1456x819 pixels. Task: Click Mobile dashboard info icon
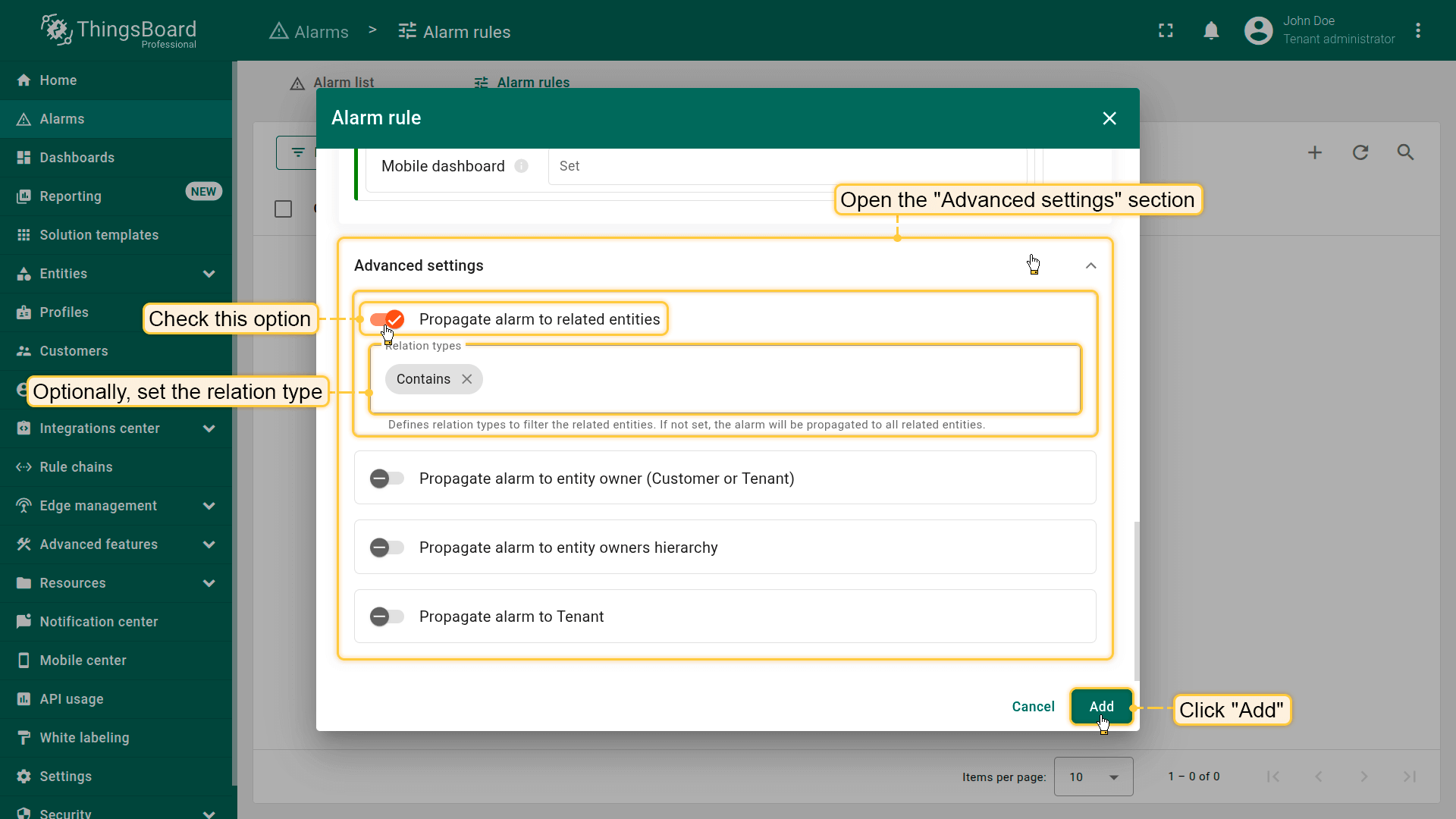(521, 166)
